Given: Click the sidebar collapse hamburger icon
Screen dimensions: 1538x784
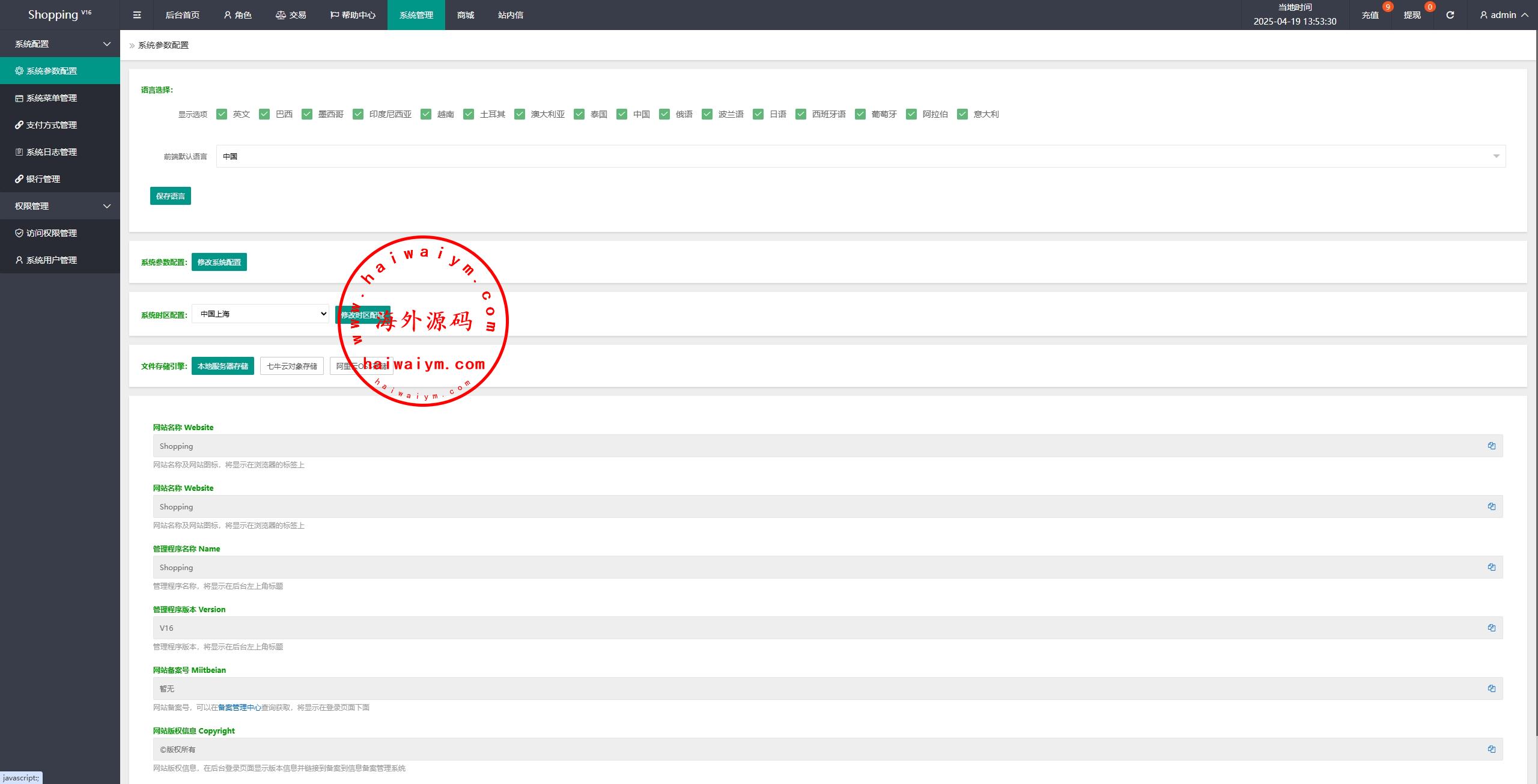Looking at the screenshot, I should coord(137,15).
